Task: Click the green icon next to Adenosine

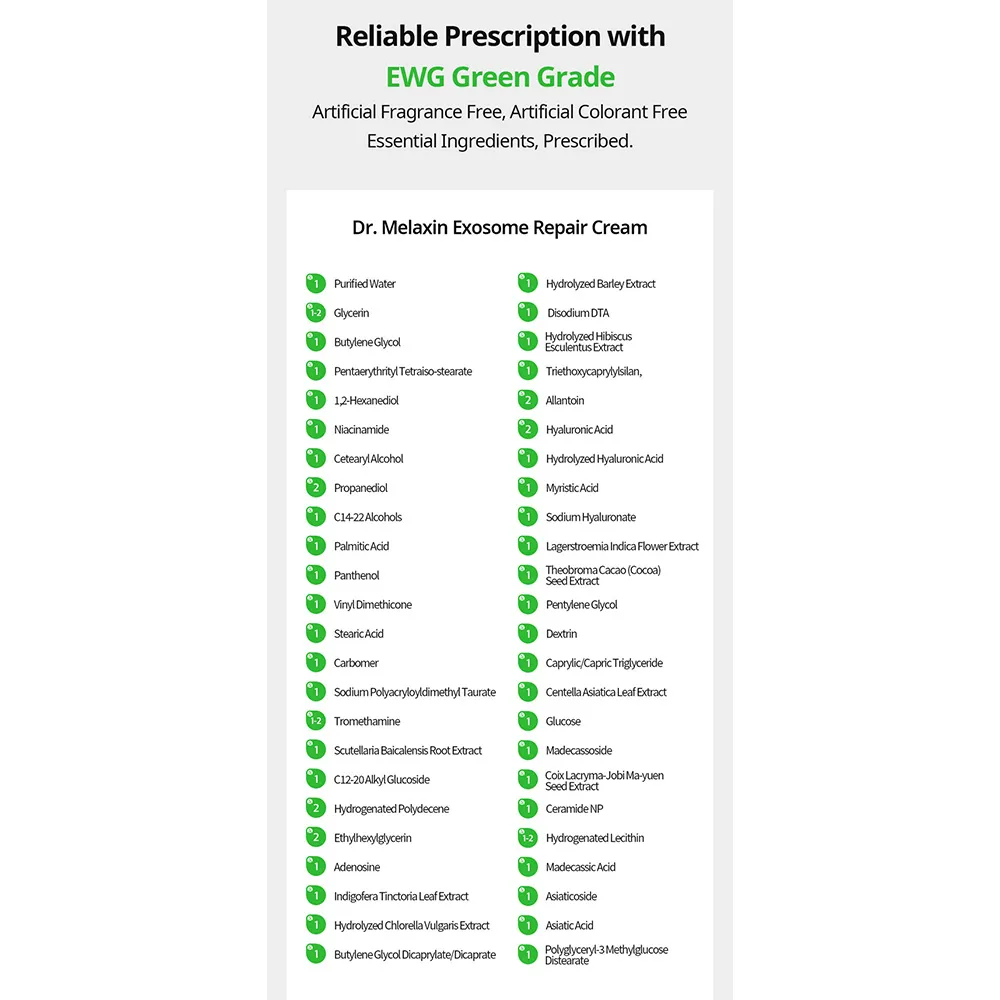Action: point(316,867)
